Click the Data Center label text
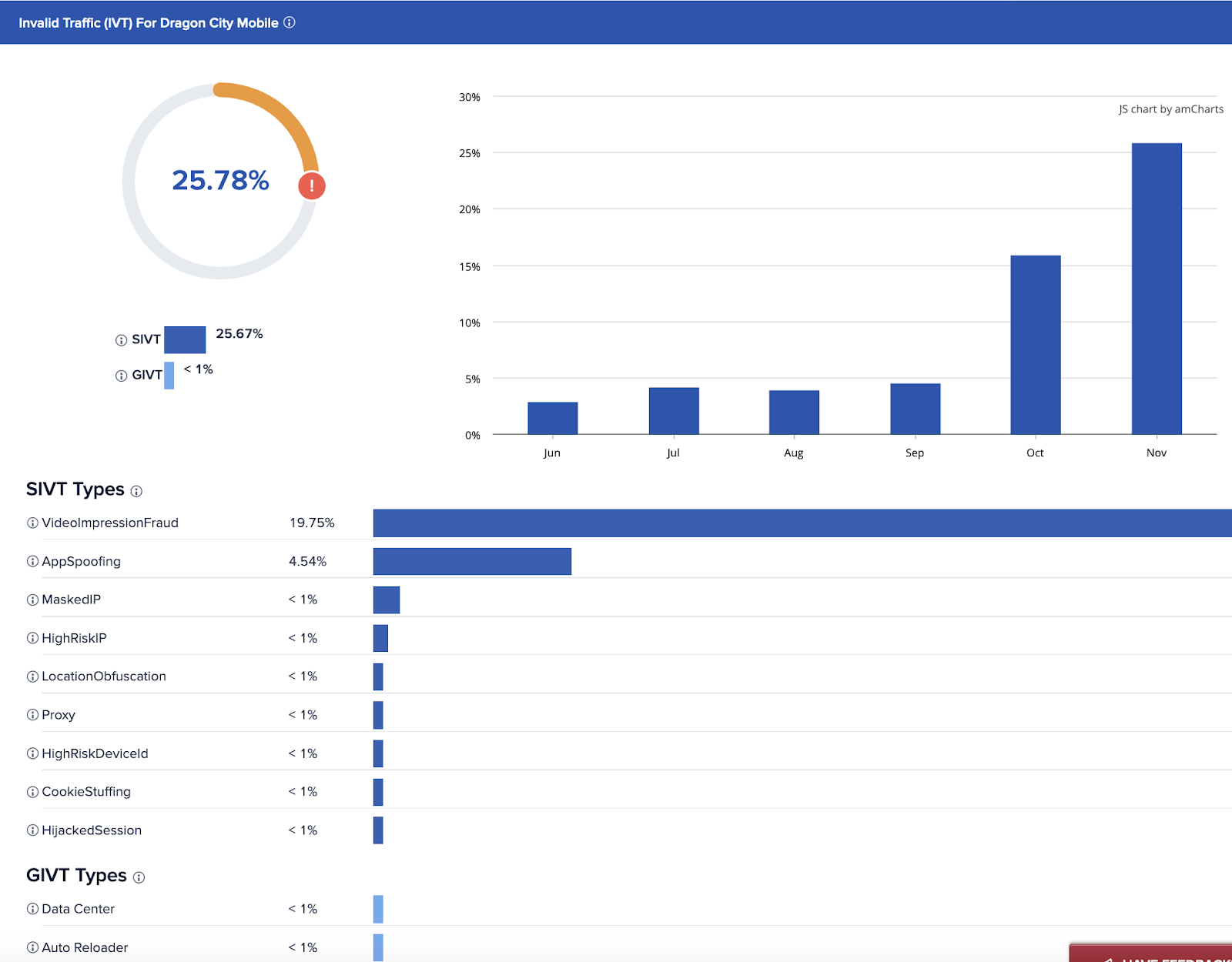 78,909
